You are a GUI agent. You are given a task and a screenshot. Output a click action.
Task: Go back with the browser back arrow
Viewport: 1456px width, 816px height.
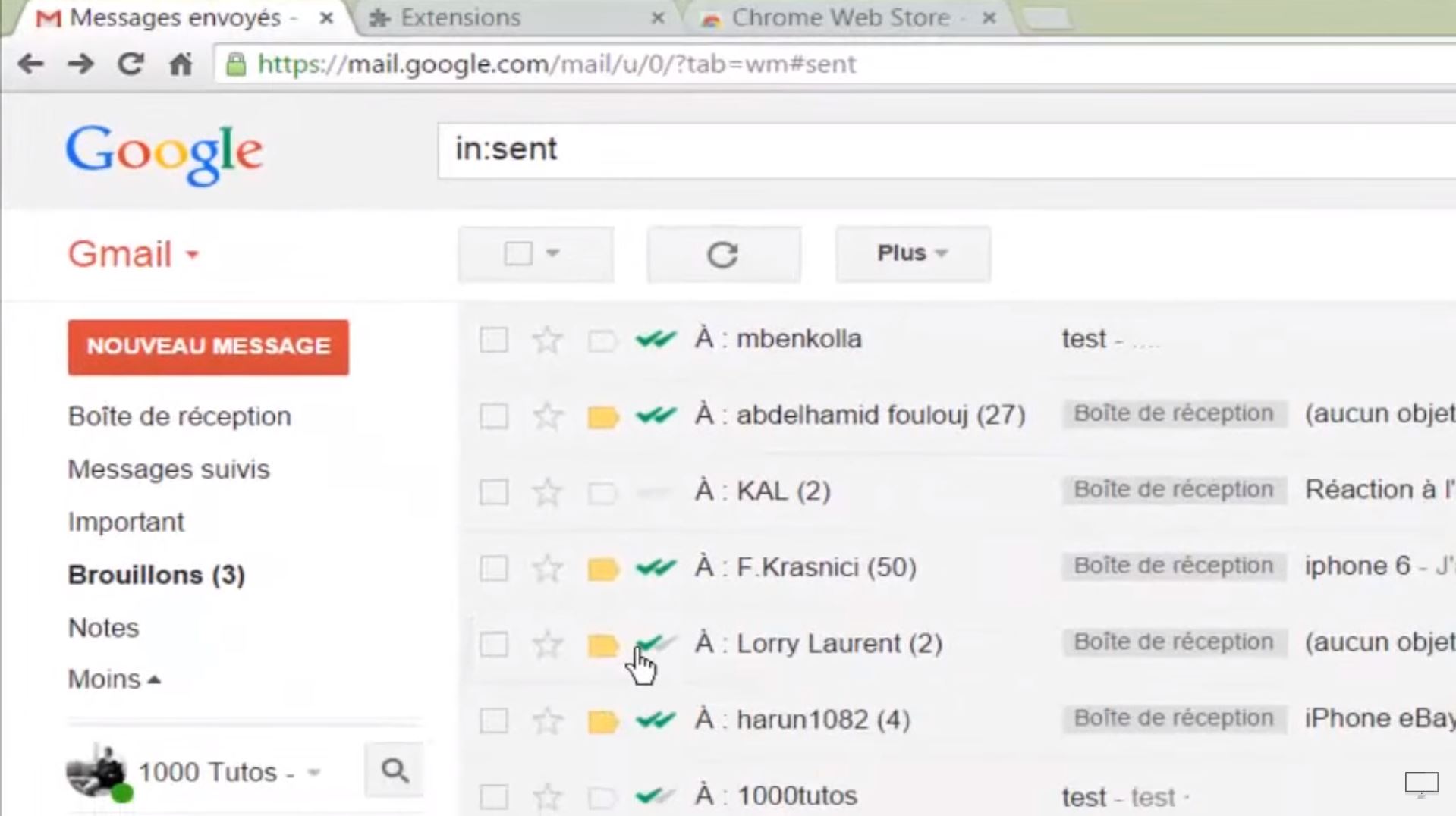[x=30, y=64]
